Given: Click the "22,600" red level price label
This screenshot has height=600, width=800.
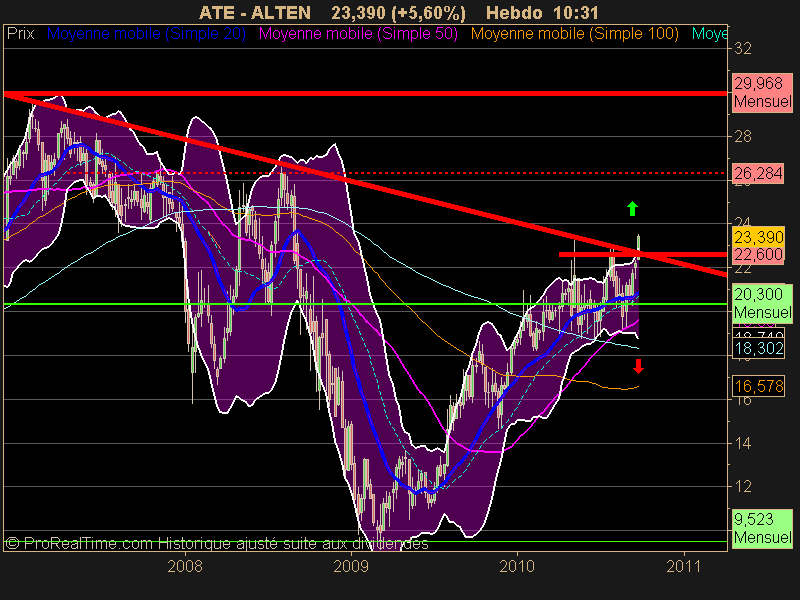Looking at the screenshot, I should point(758,255).
